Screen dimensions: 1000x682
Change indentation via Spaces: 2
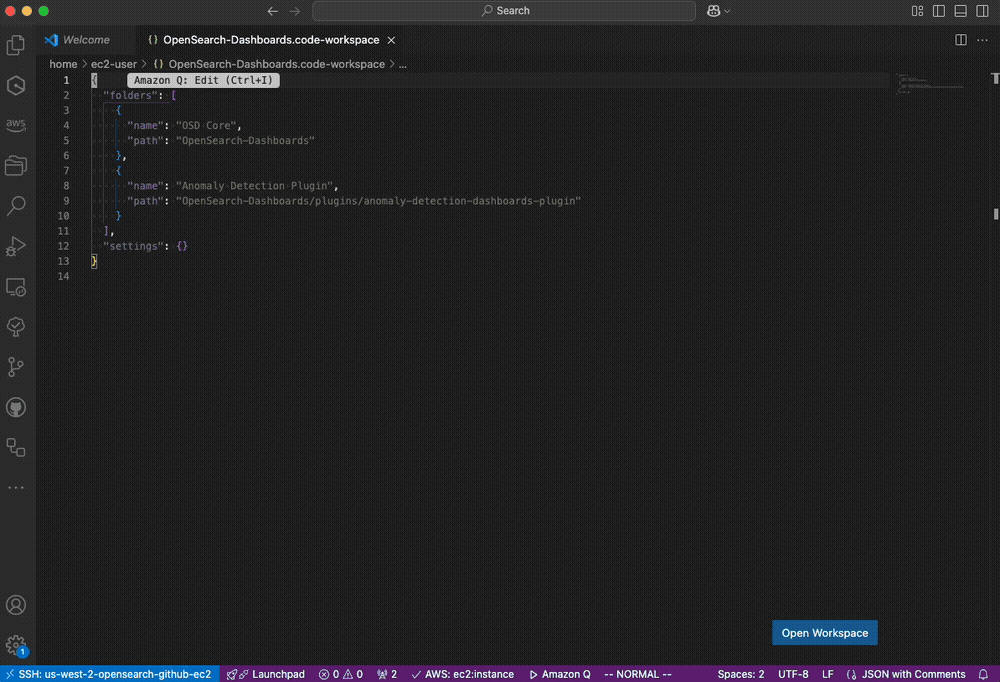(740, 674)
